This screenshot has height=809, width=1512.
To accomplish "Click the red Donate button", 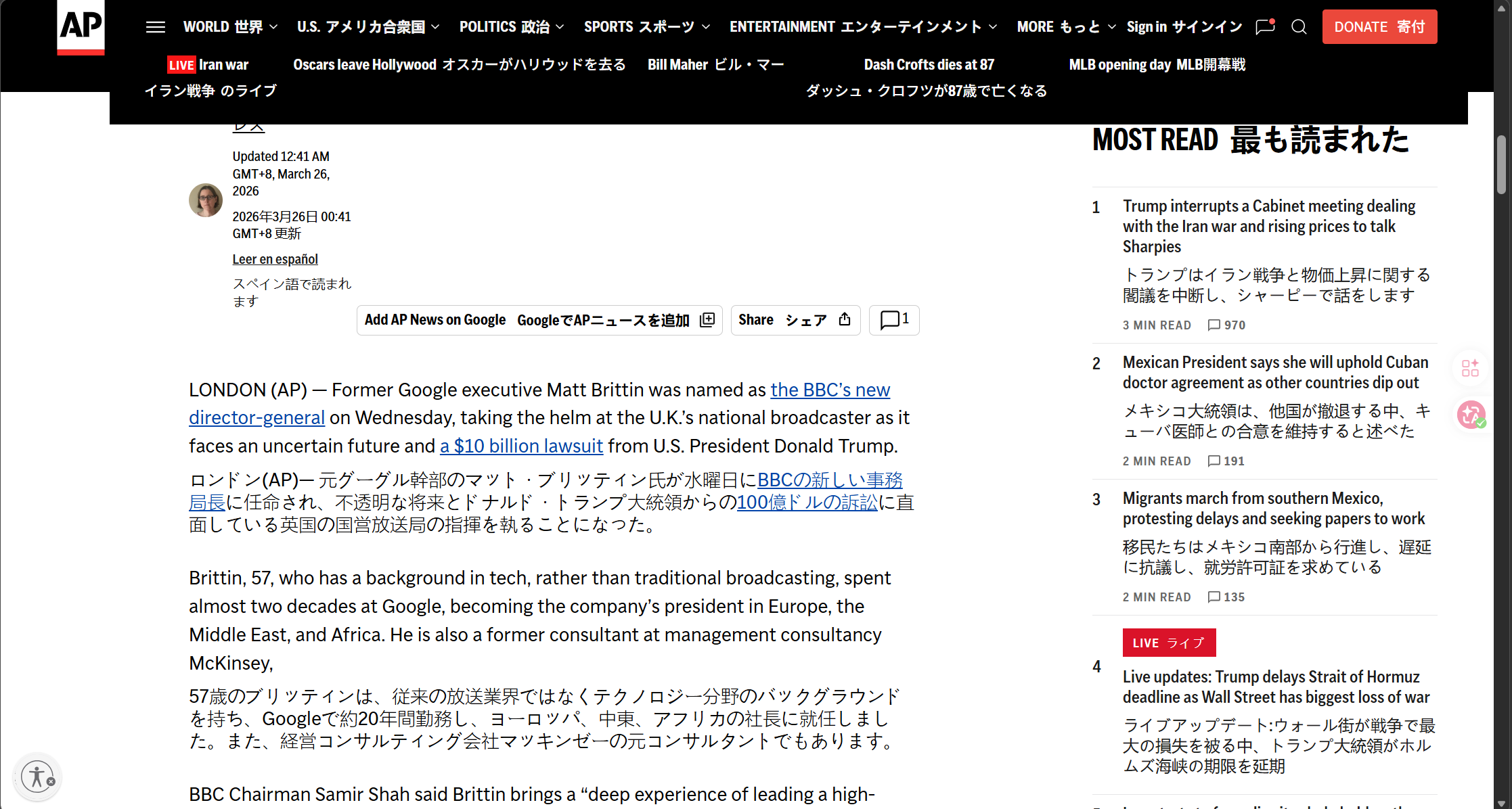I will [1379, 27].
